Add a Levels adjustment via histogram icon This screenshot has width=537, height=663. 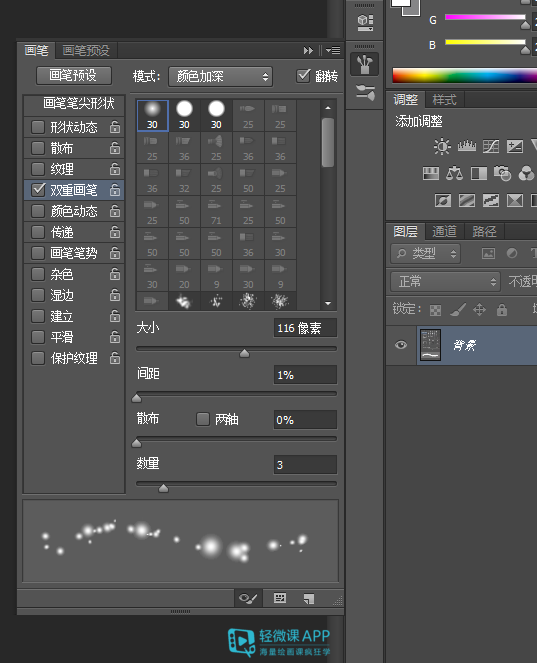[x=467, y=146]
